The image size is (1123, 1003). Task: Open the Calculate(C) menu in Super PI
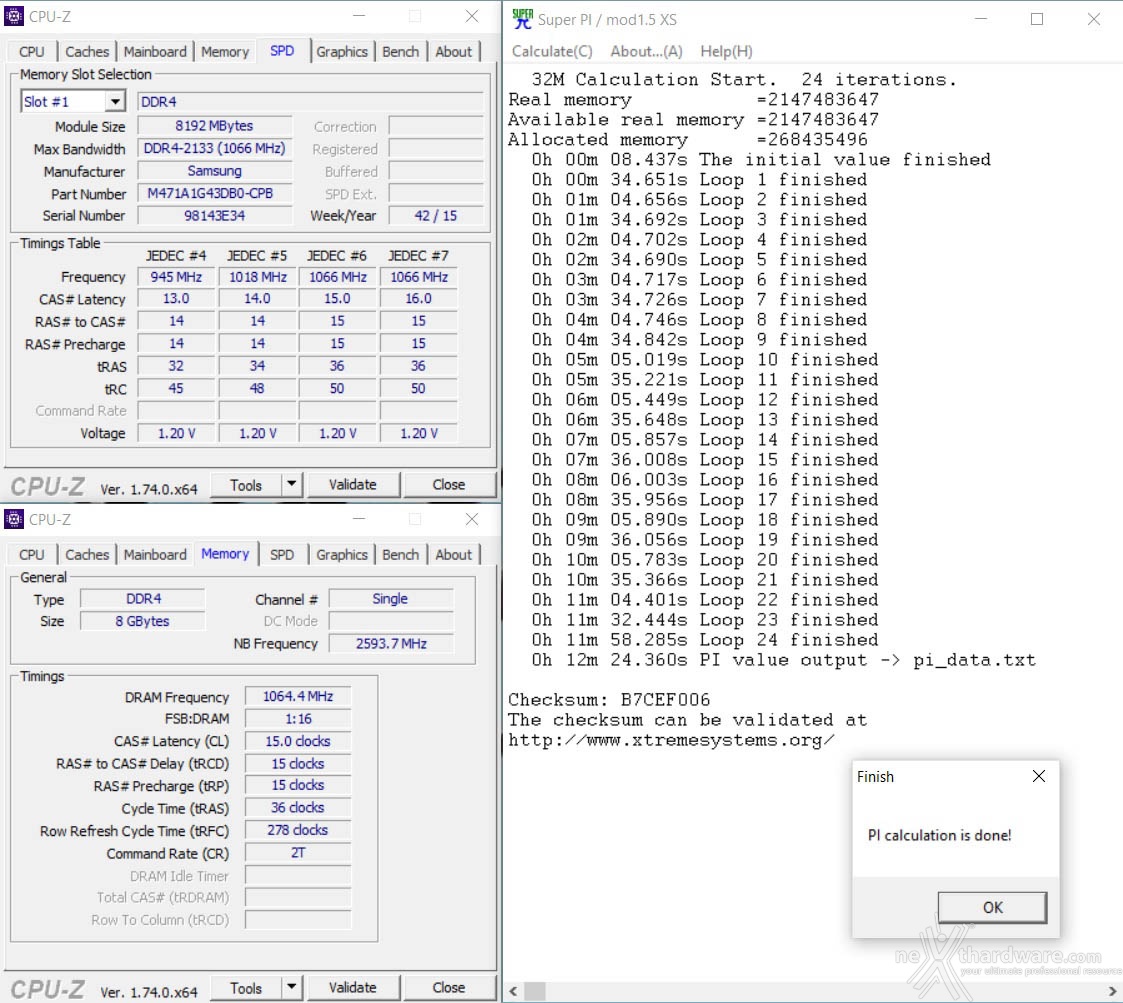tap(552, 52)
